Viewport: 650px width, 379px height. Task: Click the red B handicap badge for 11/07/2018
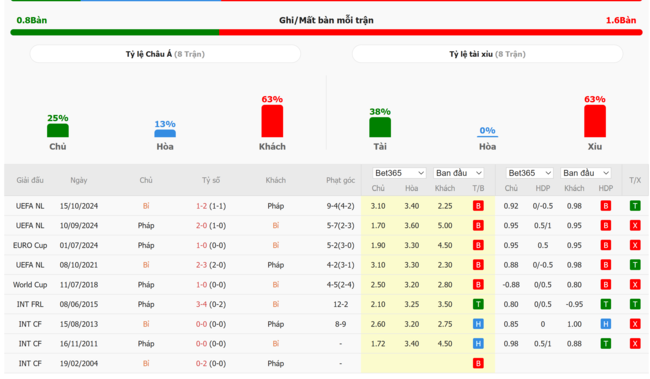point(606,284)
